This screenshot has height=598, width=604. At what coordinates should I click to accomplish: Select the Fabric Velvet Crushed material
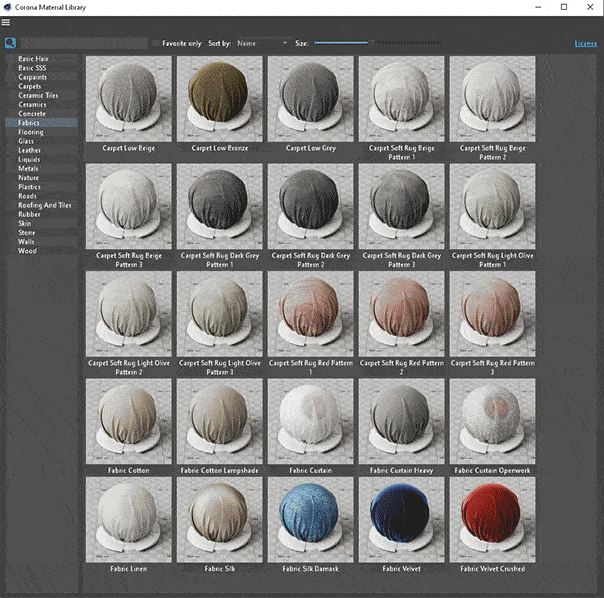pos(492,519)
